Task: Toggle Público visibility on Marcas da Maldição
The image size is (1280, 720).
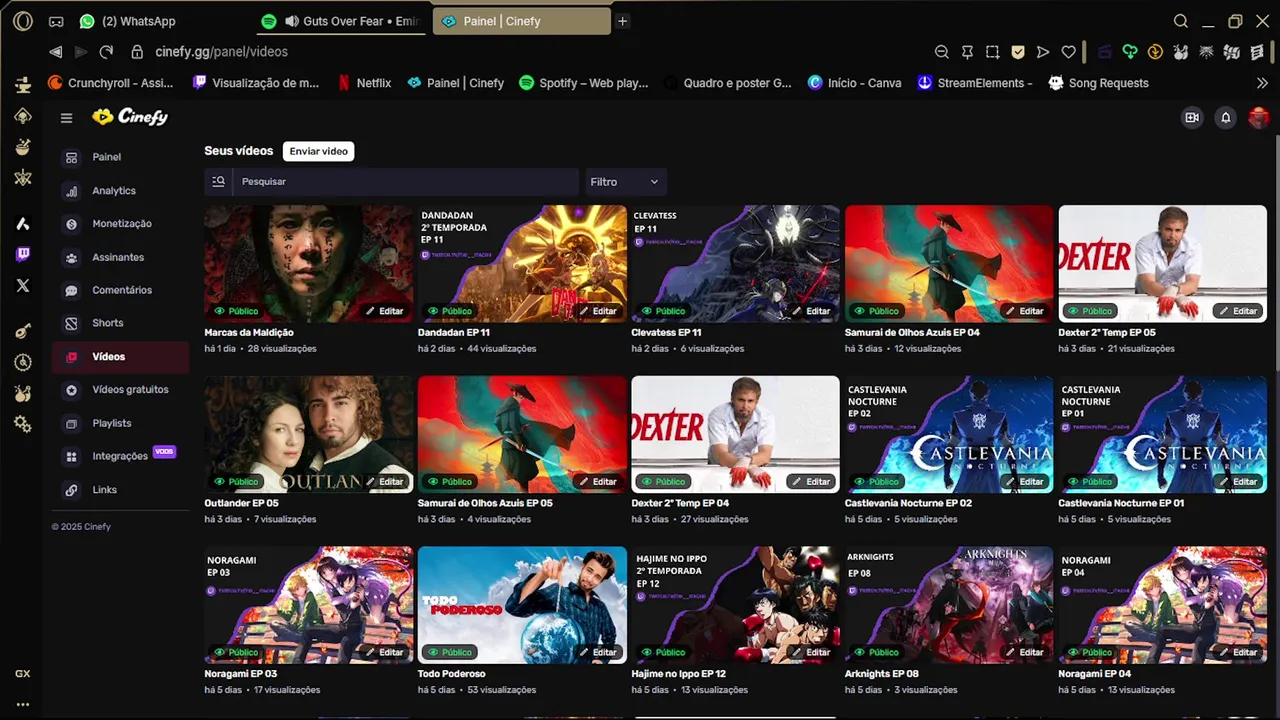Action: (x=236, y=311)
